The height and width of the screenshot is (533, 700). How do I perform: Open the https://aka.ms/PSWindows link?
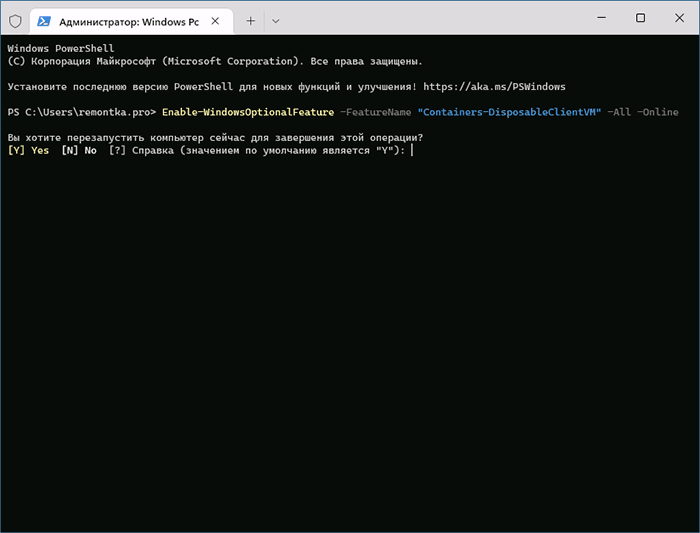point(494,87)
